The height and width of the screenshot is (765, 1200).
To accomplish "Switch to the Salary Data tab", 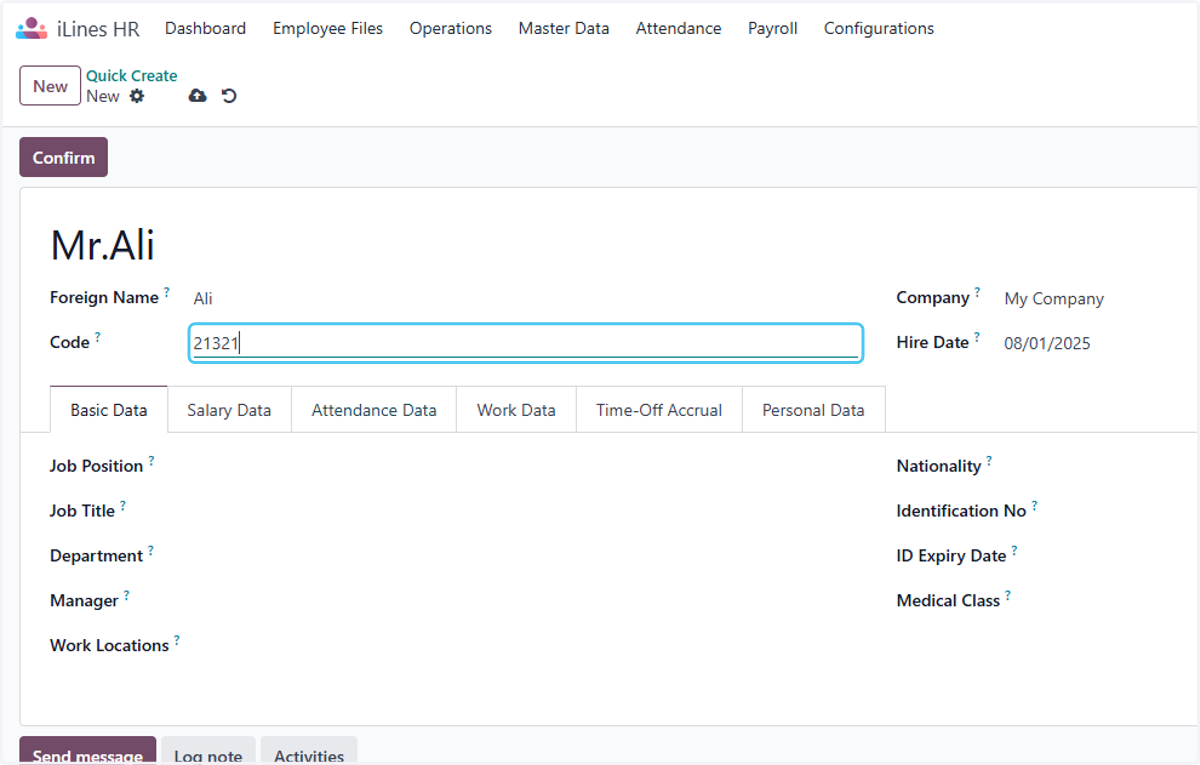I will pyautogui.click(x=229, y=410).
